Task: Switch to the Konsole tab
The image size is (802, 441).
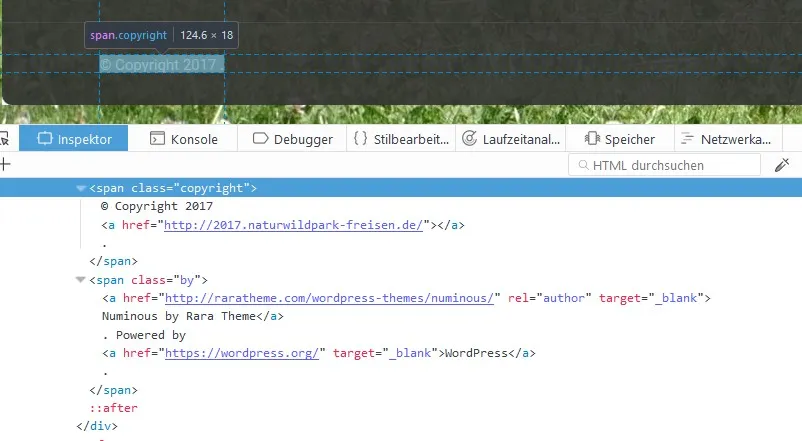Action: [x=183, y=139]
